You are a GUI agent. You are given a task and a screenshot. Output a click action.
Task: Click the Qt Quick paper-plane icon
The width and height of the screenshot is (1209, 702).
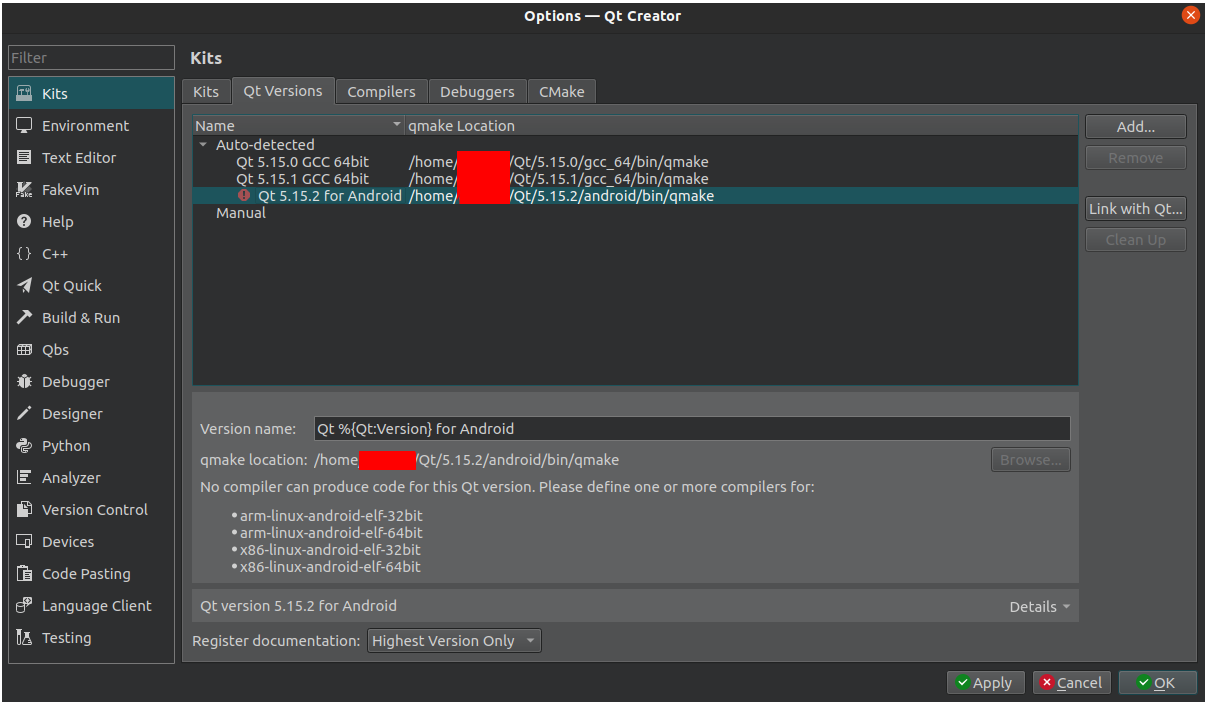coord(25,285)
